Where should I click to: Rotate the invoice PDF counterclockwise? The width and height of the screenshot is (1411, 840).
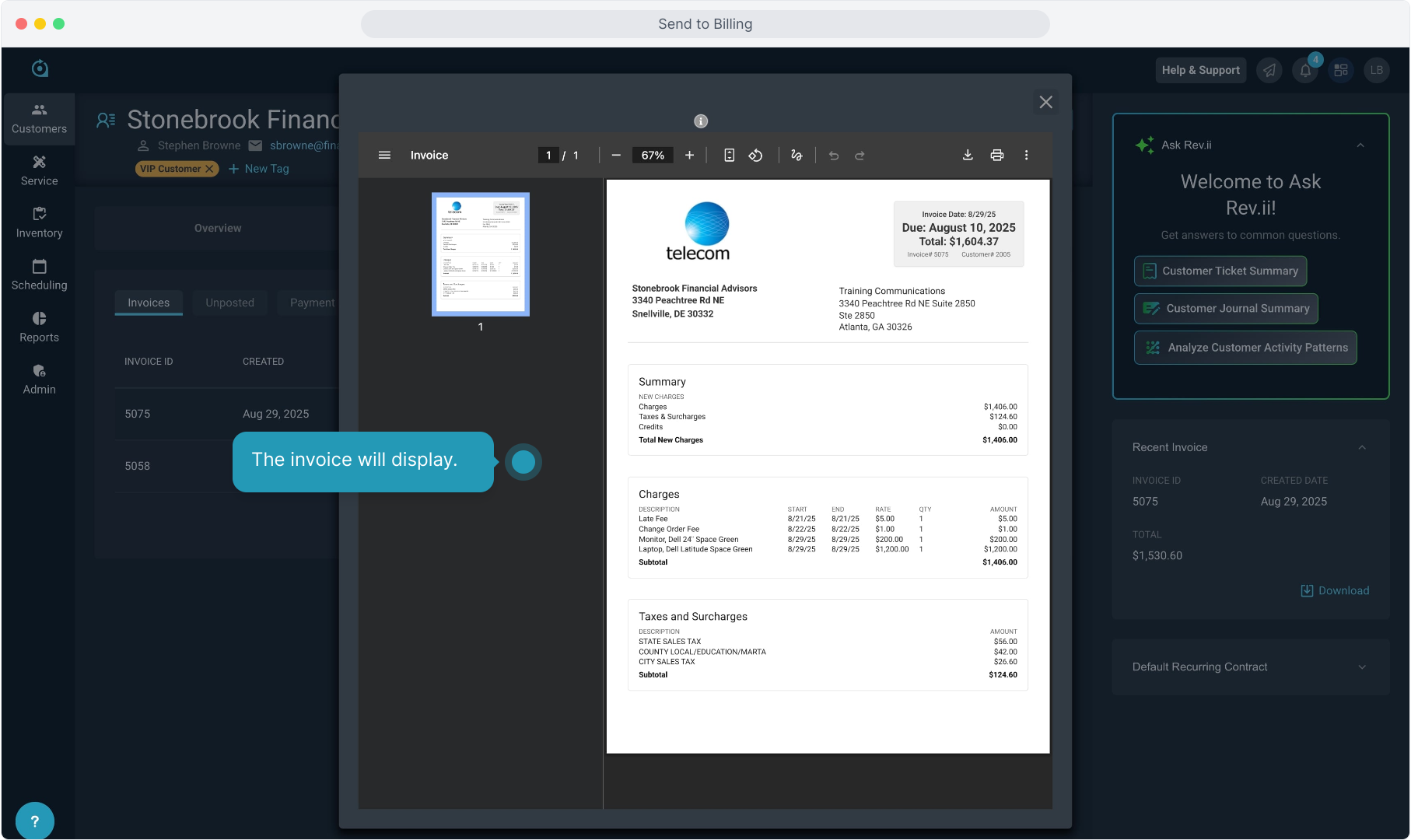[x=755, y=156]
